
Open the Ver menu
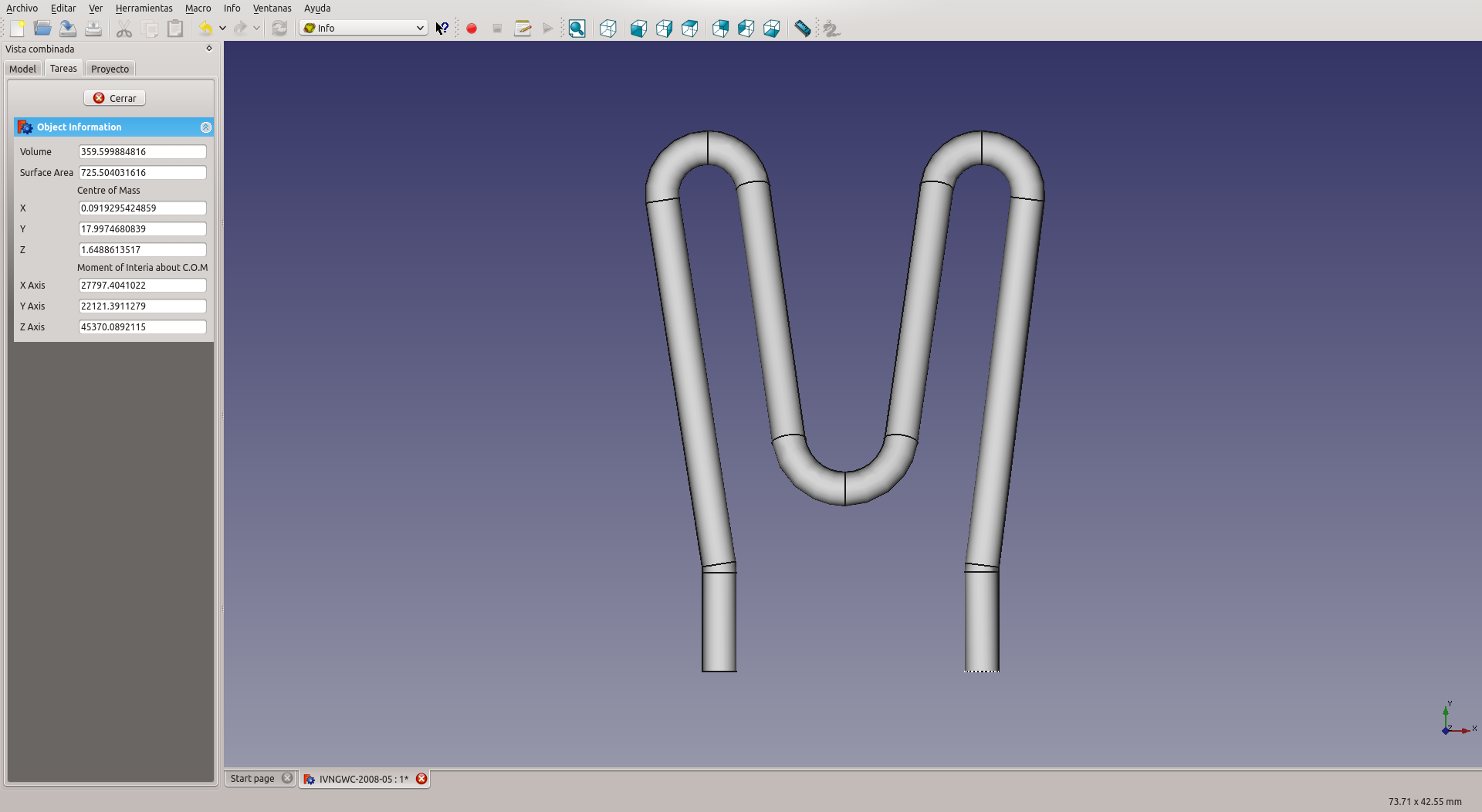pos(96,8)
